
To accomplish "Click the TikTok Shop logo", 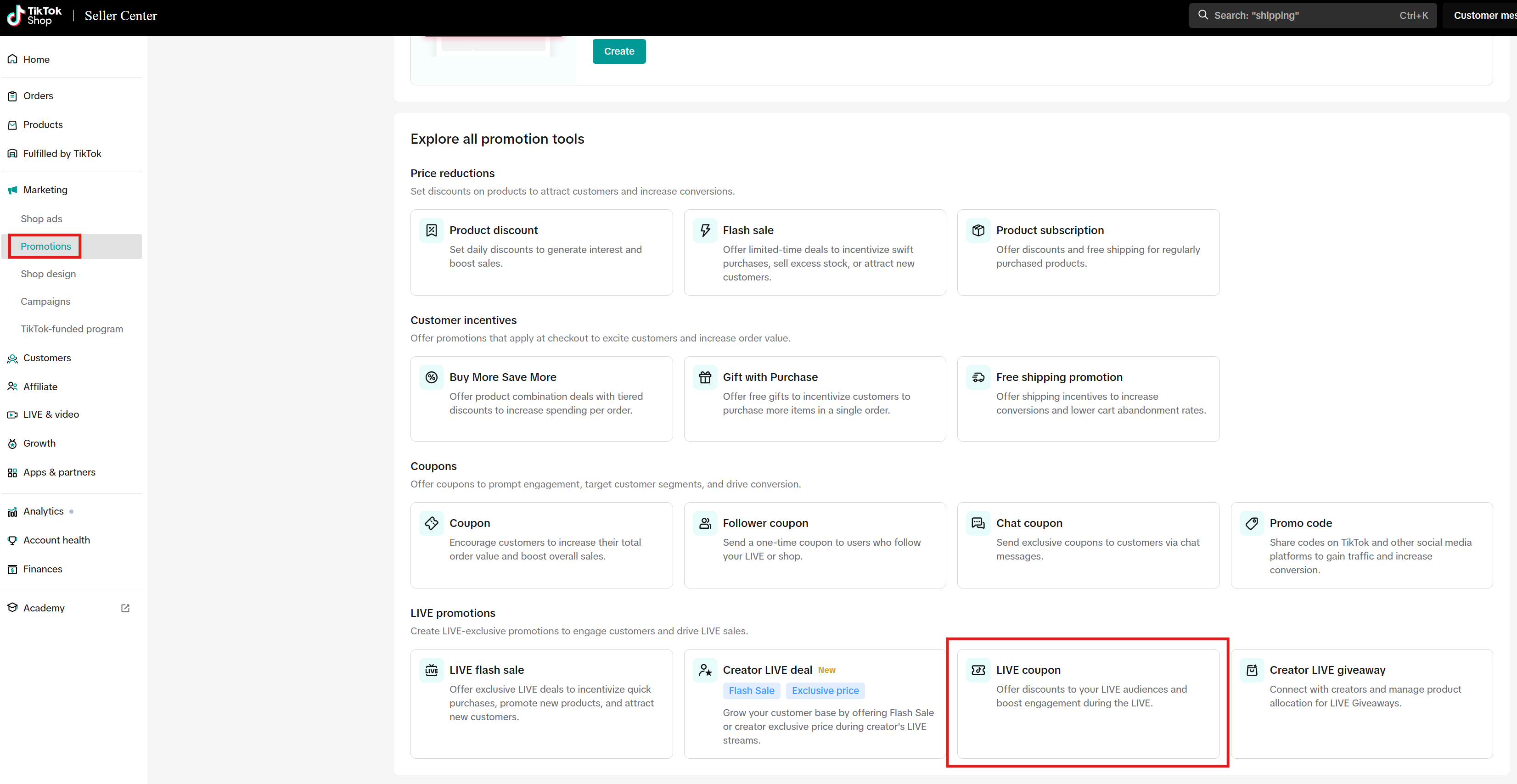I will tap(34, 15).
